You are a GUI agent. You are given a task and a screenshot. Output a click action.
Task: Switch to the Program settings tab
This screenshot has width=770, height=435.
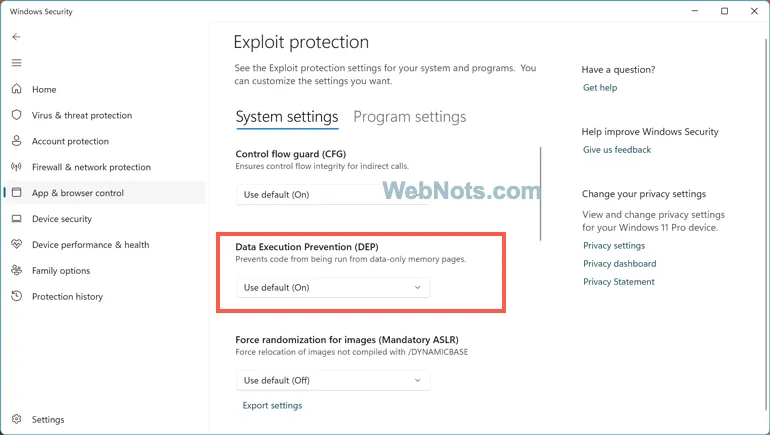(x=410, y=117)
